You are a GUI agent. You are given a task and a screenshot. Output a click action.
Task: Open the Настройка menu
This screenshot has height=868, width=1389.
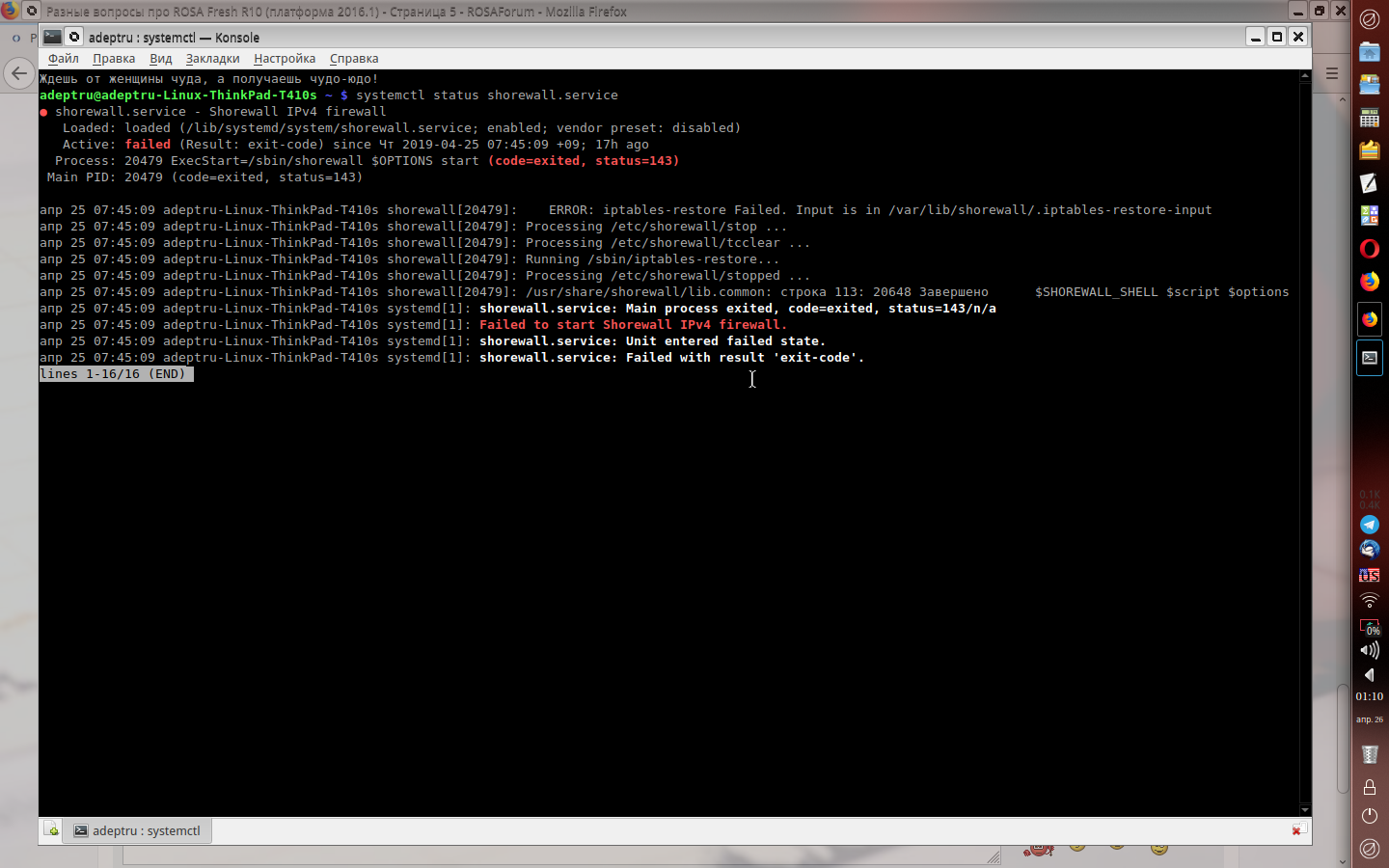pos(285,59)
